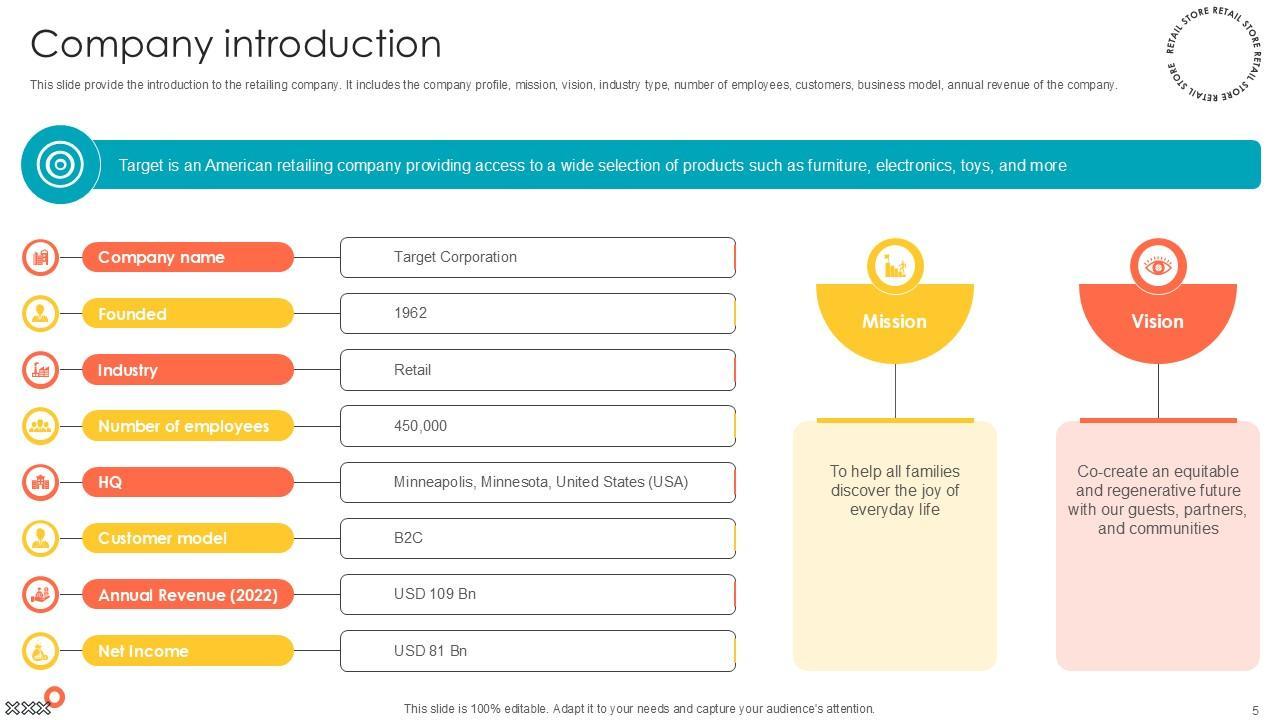This screenshot has width=1280, height=720.
Task: Select the Minneapolis headquarters value box
Action: click(538, 482)
